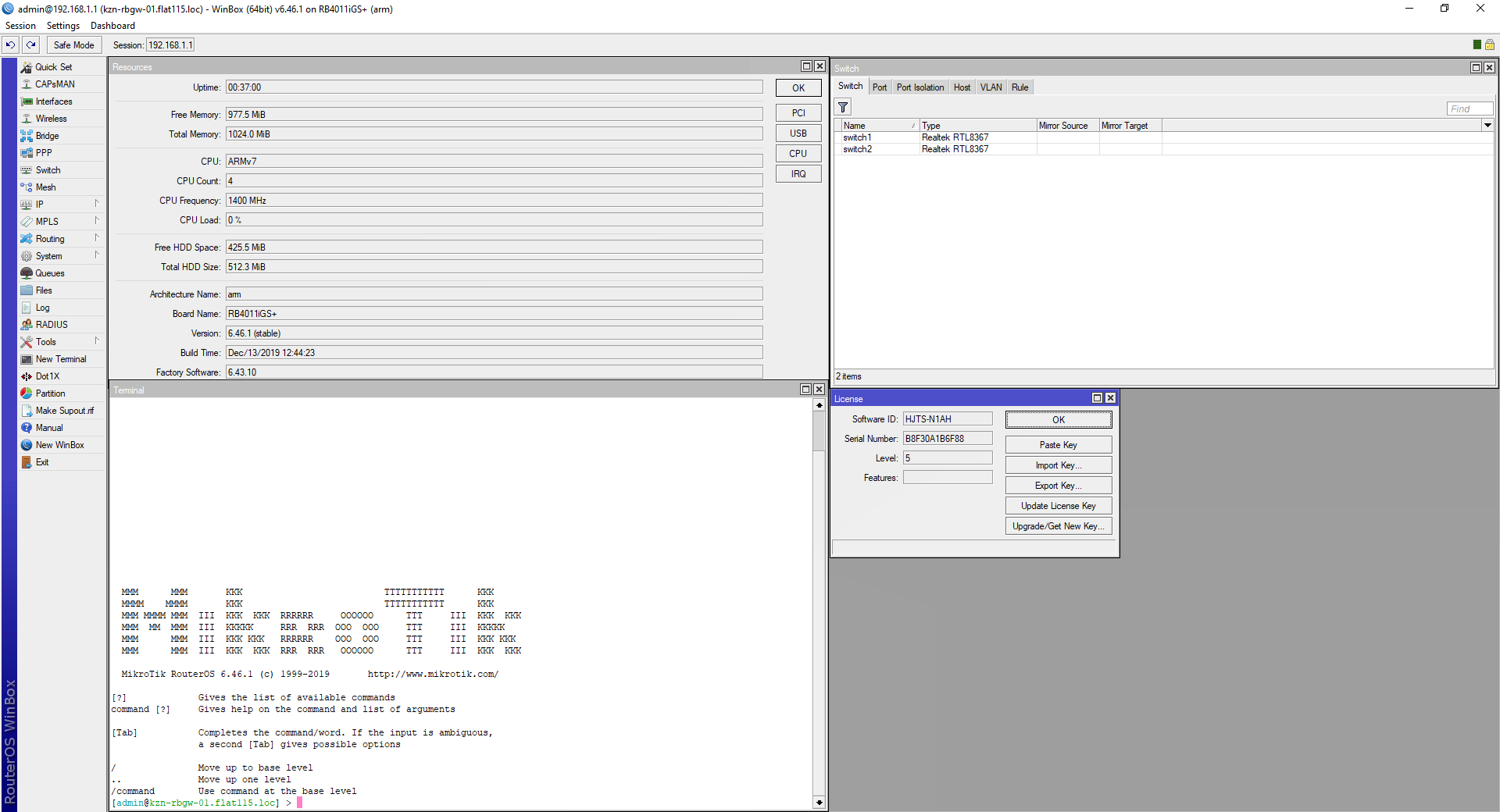Click OK in Resources window

coord(798,88)
